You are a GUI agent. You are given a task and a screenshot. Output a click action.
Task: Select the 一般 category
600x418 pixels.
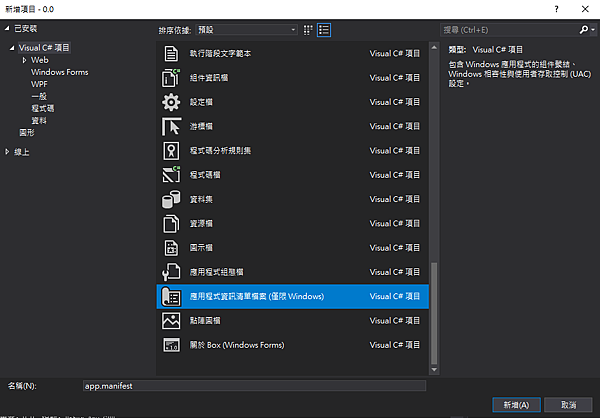pos(39,96)
